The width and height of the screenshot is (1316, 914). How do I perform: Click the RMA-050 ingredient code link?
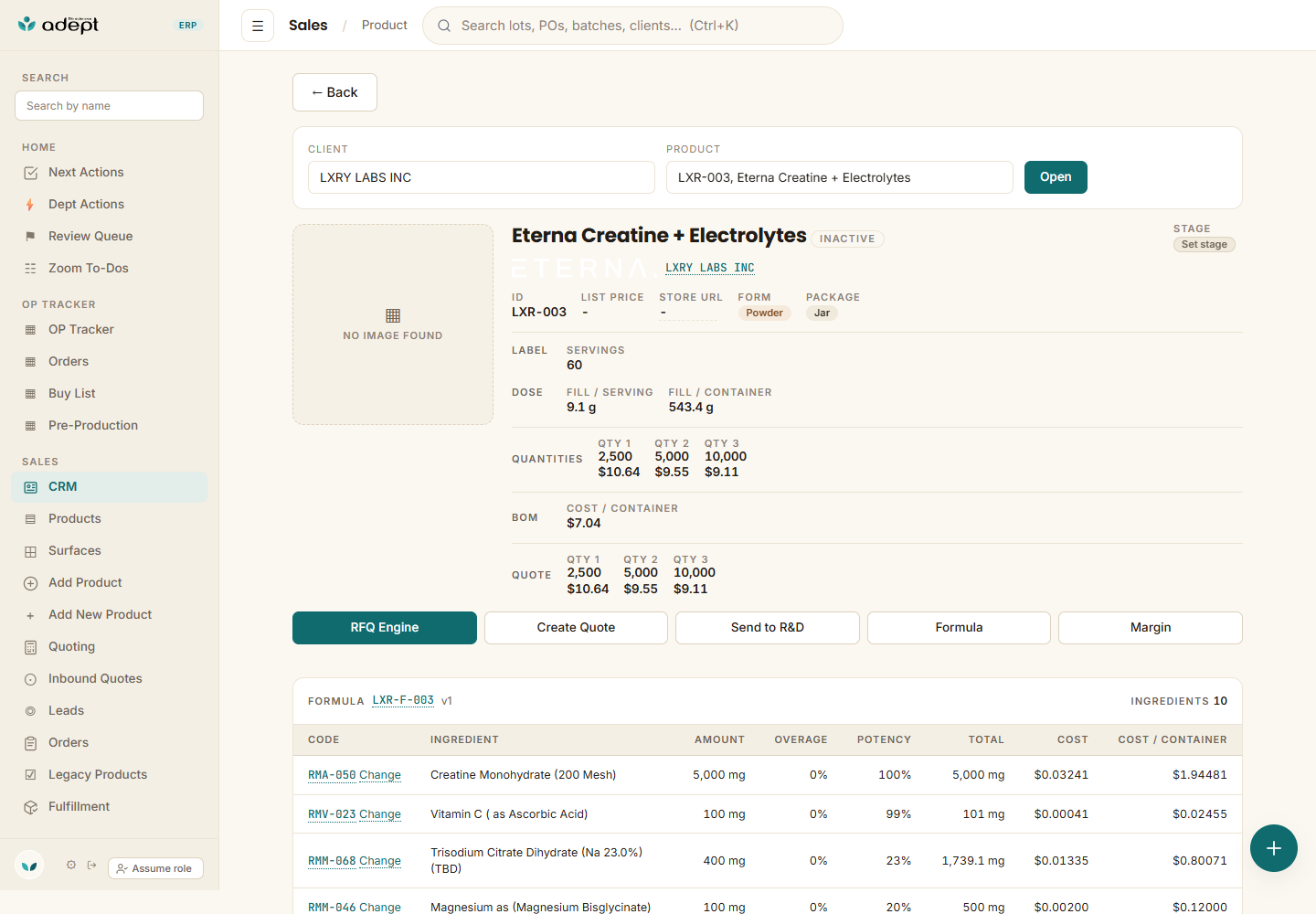tap(332, 775)
